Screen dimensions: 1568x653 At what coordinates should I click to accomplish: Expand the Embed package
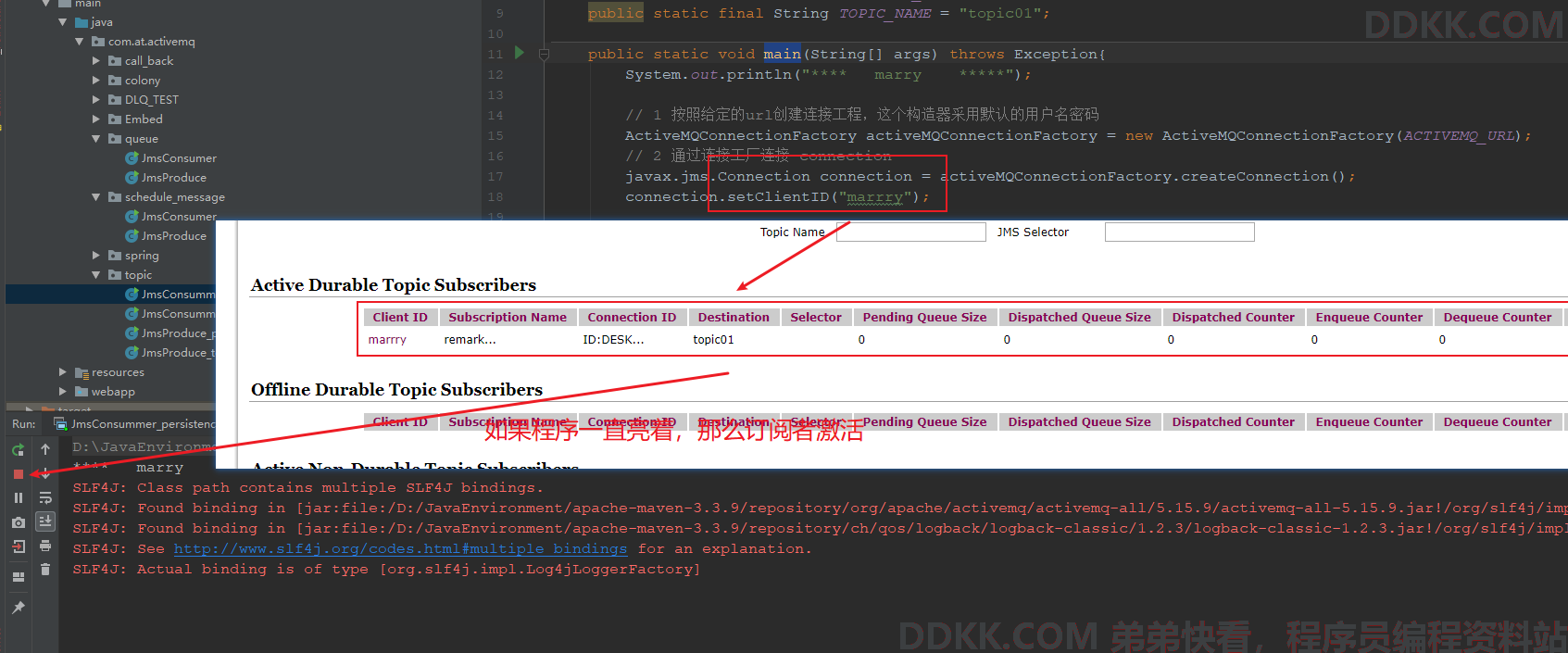click(95, 119)
